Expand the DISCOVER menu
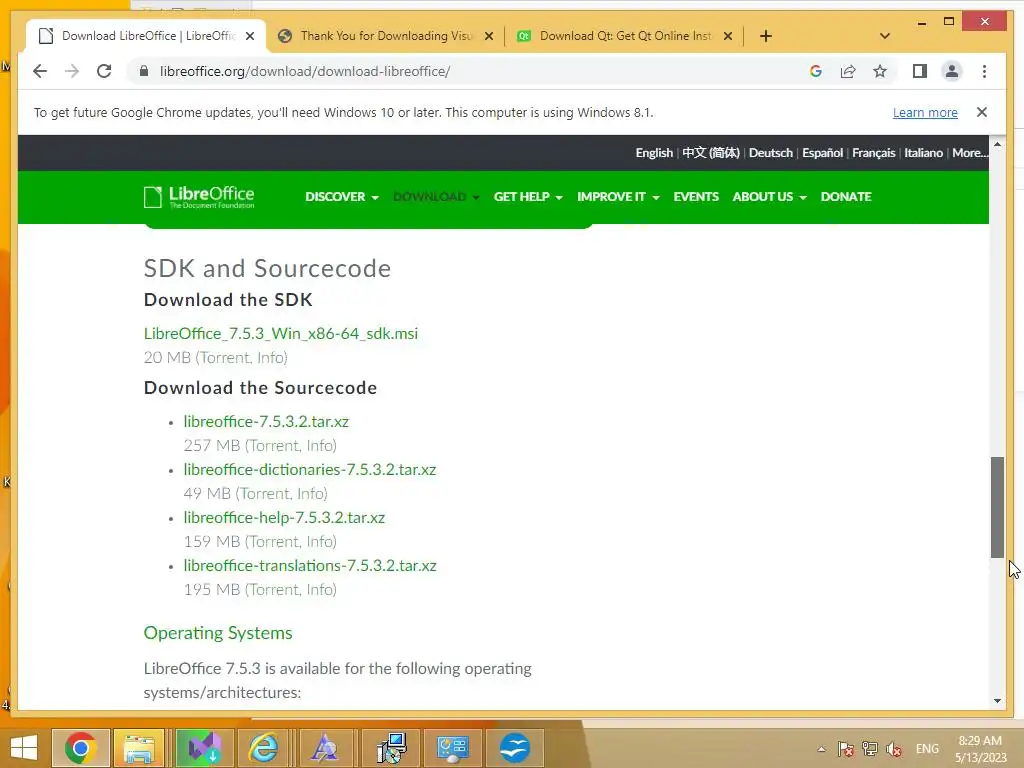The height and width of the screenshot is (768, 1024). [342, 197]
